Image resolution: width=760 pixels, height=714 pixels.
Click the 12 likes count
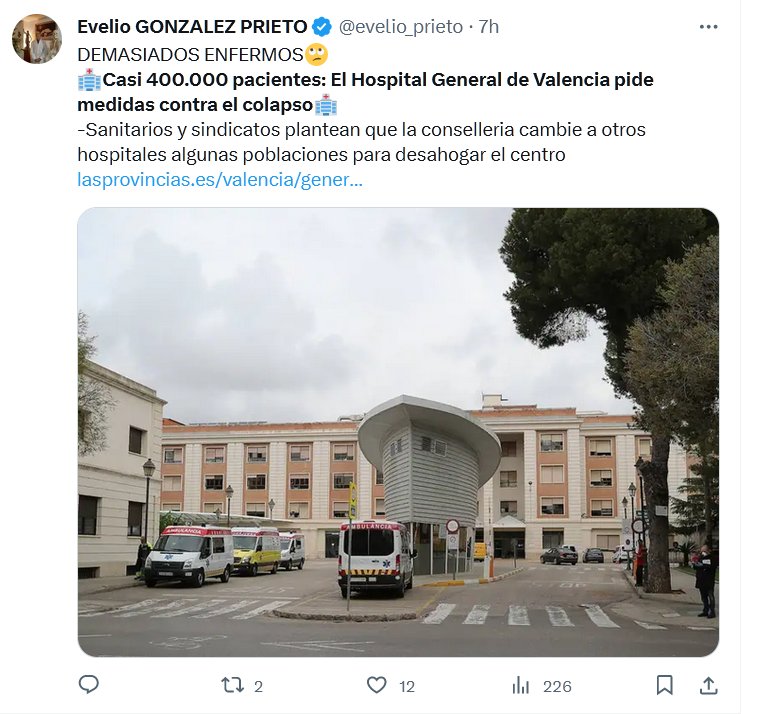(x=407, y=686)
